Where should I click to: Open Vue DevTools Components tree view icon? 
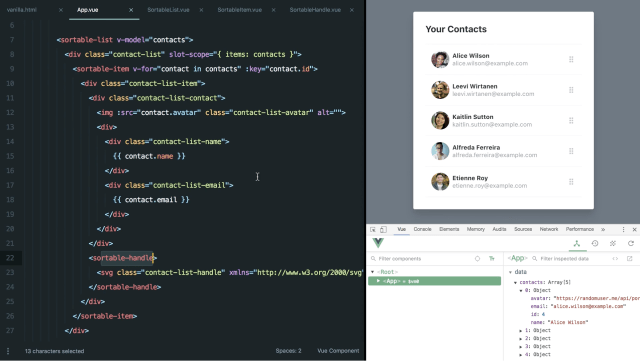pyautogui.click(x=577, y=243)
